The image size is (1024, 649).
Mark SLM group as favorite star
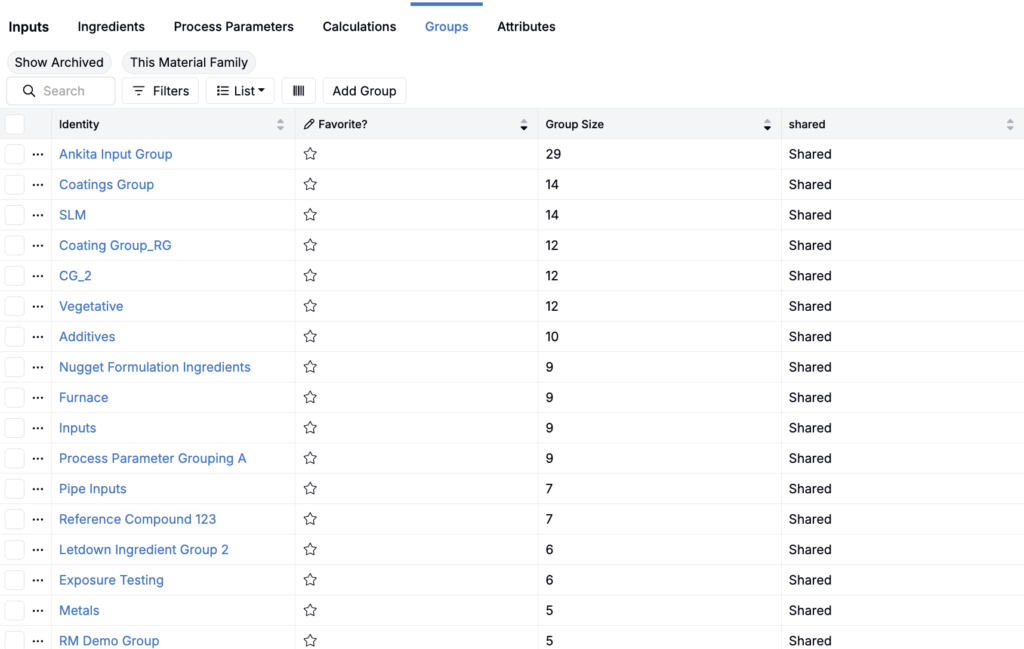click(x=310, y=215)
